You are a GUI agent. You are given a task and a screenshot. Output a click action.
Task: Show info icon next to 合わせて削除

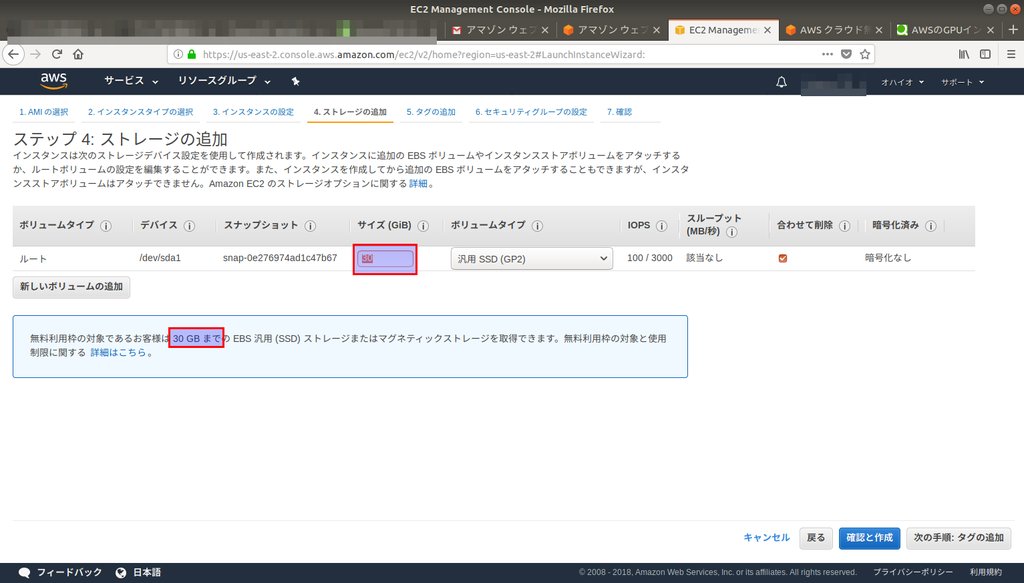(844, 226)
